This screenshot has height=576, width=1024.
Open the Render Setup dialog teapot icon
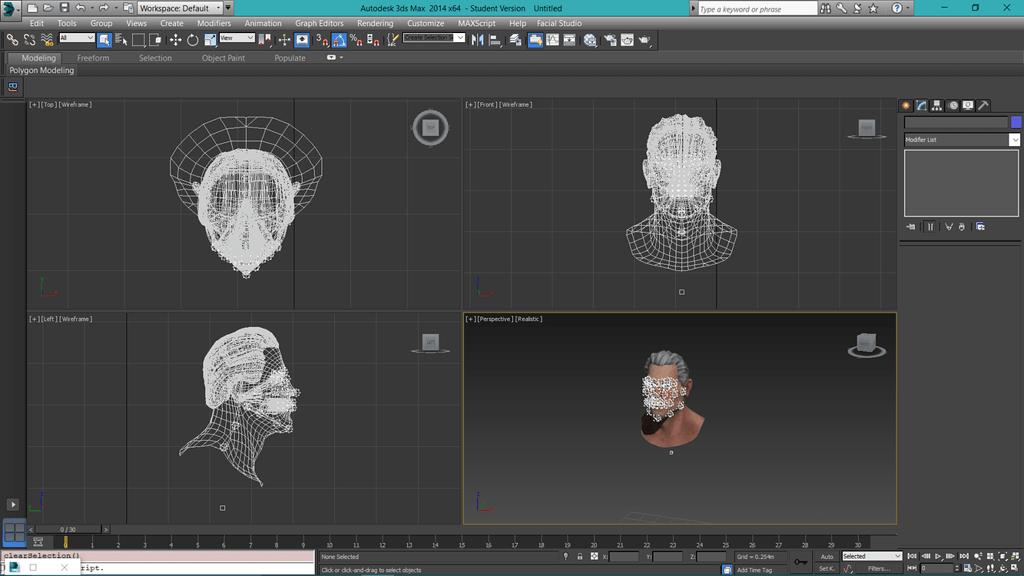pyautogui.click(x=611, y=40)
